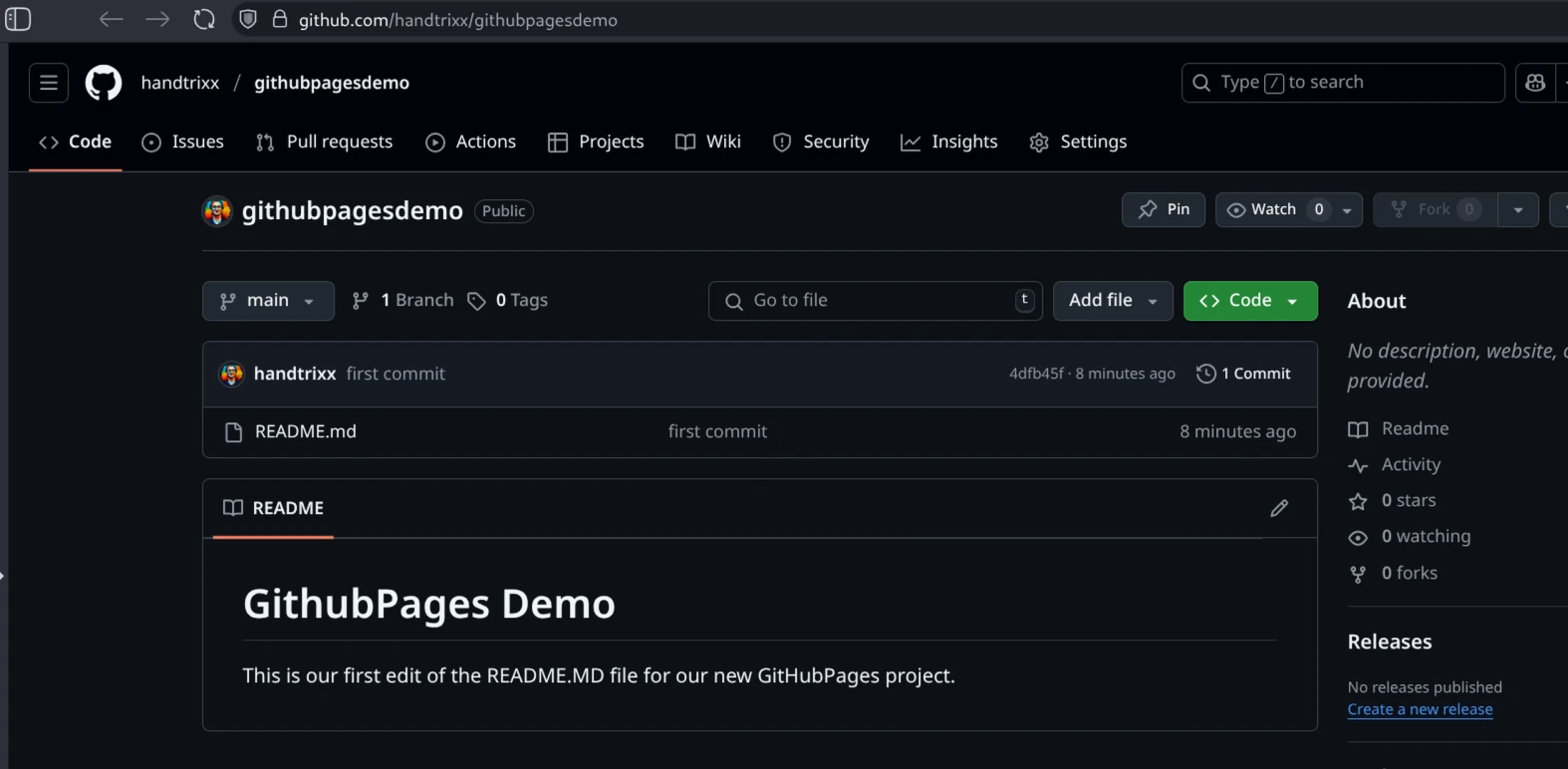Open the Add file dropdown
Image resolution: width=1568 pixels, height=769 pixels.
1112,301
